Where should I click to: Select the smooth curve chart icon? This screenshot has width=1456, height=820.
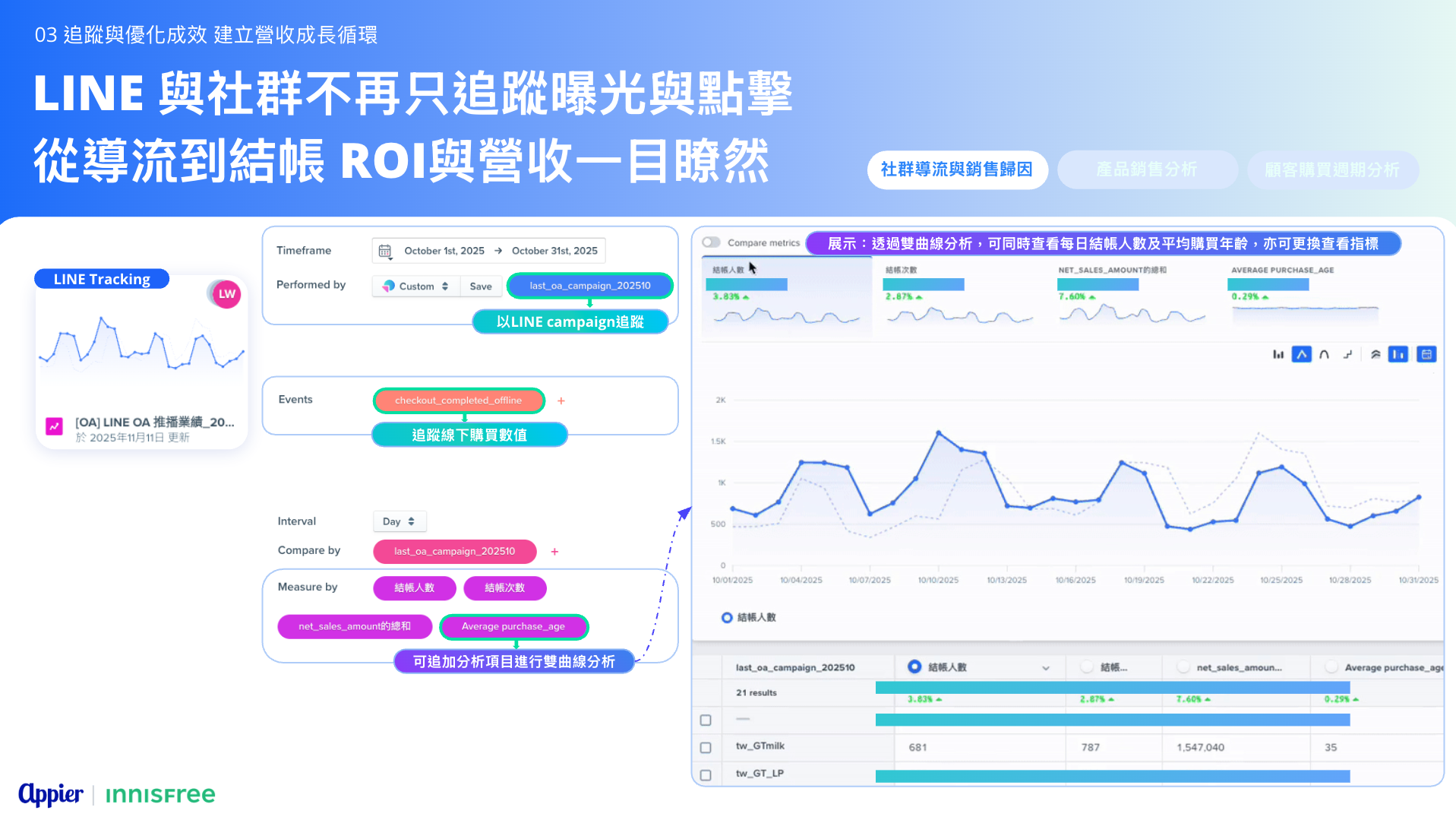[1324, 354]
